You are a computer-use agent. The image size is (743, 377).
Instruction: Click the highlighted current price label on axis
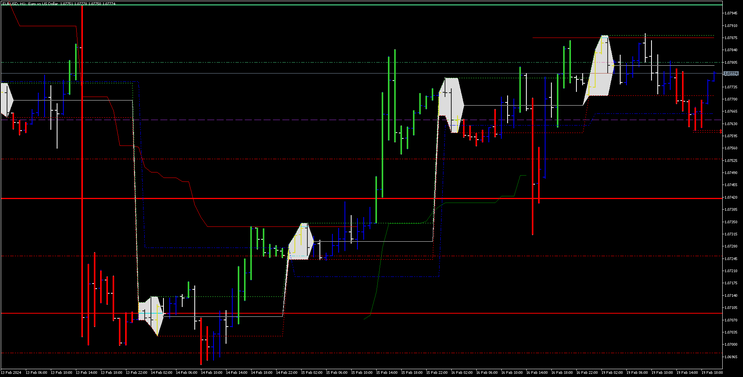coord(732,73)
